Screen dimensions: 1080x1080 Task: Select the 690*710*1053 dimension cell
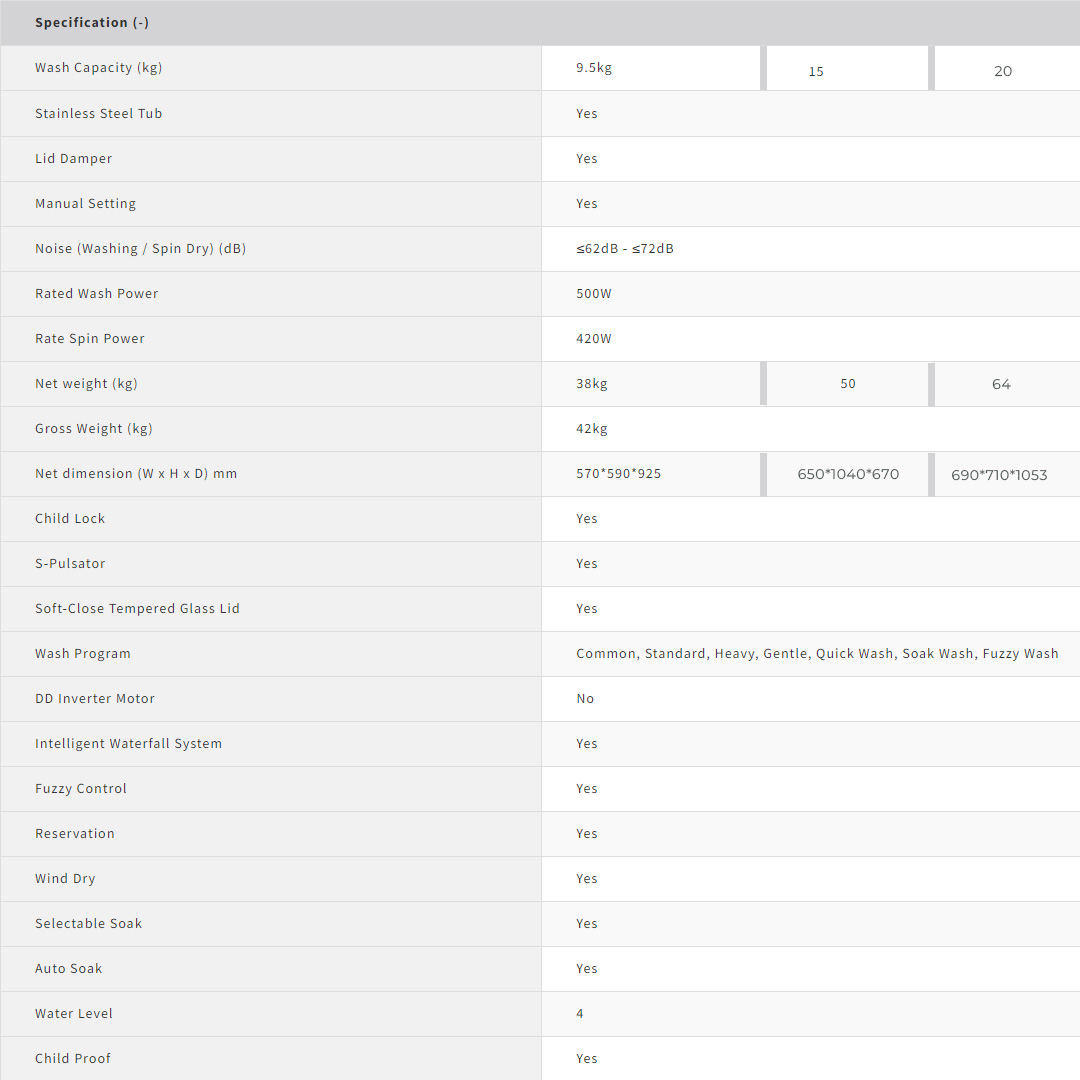tap(999, 475)
